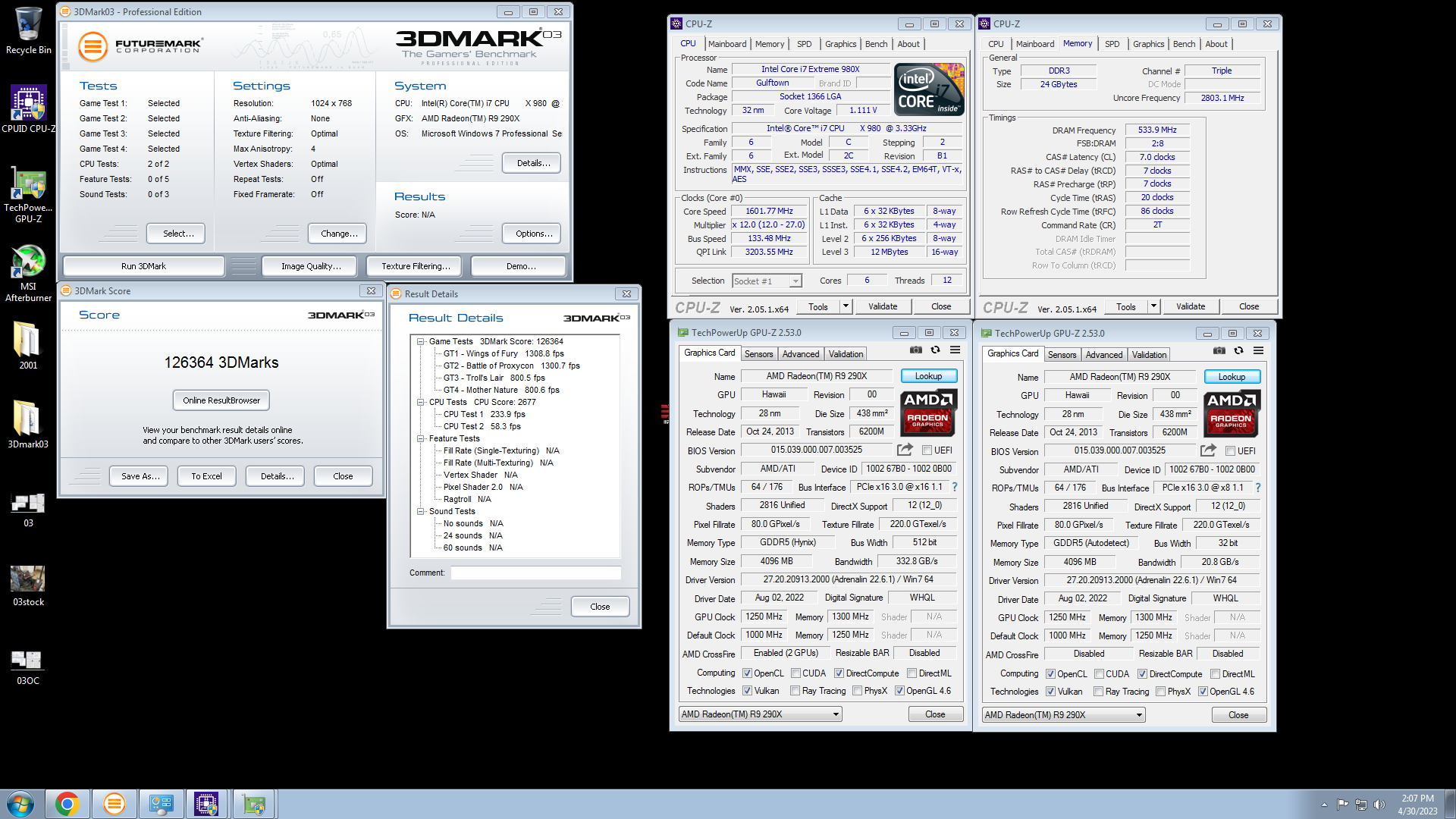This screenshot has height=819, width=1456.
Task: Click the bus interface question mark in the right GPU-Z window
Action: point(1258,488)
